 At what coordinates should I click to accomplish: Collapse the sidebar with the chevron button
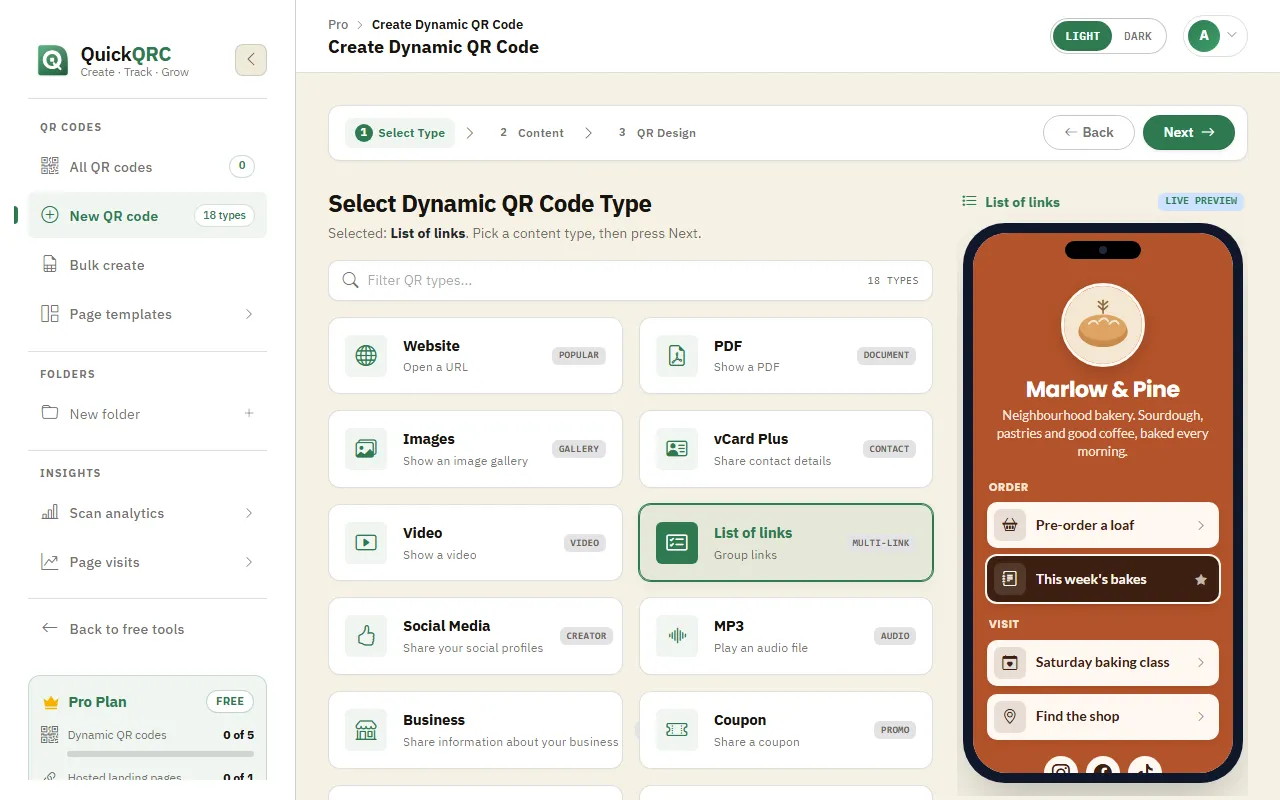251,60
